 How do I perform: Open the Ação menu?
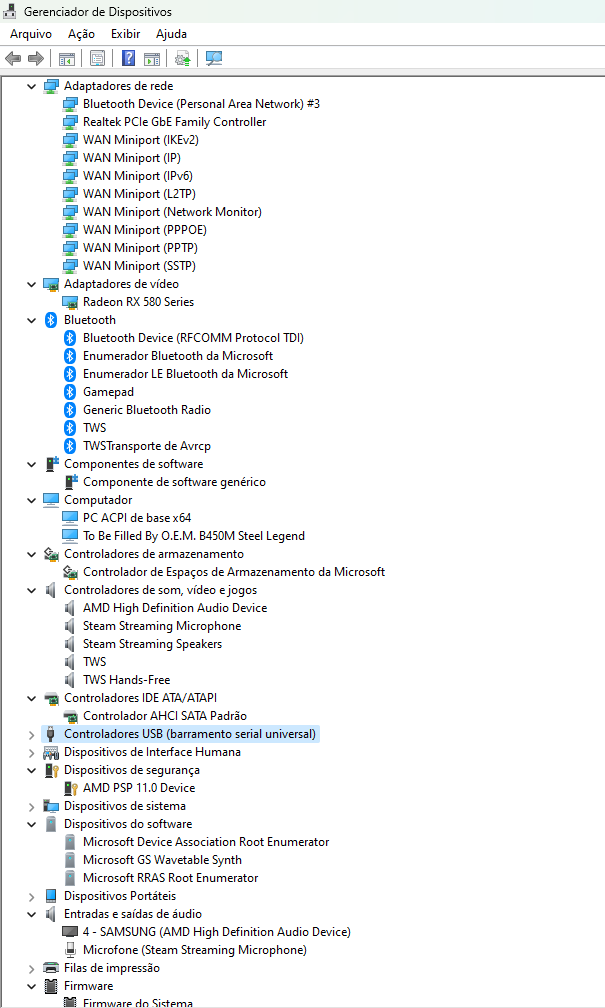pyautogui.click(x=82, y=34)
